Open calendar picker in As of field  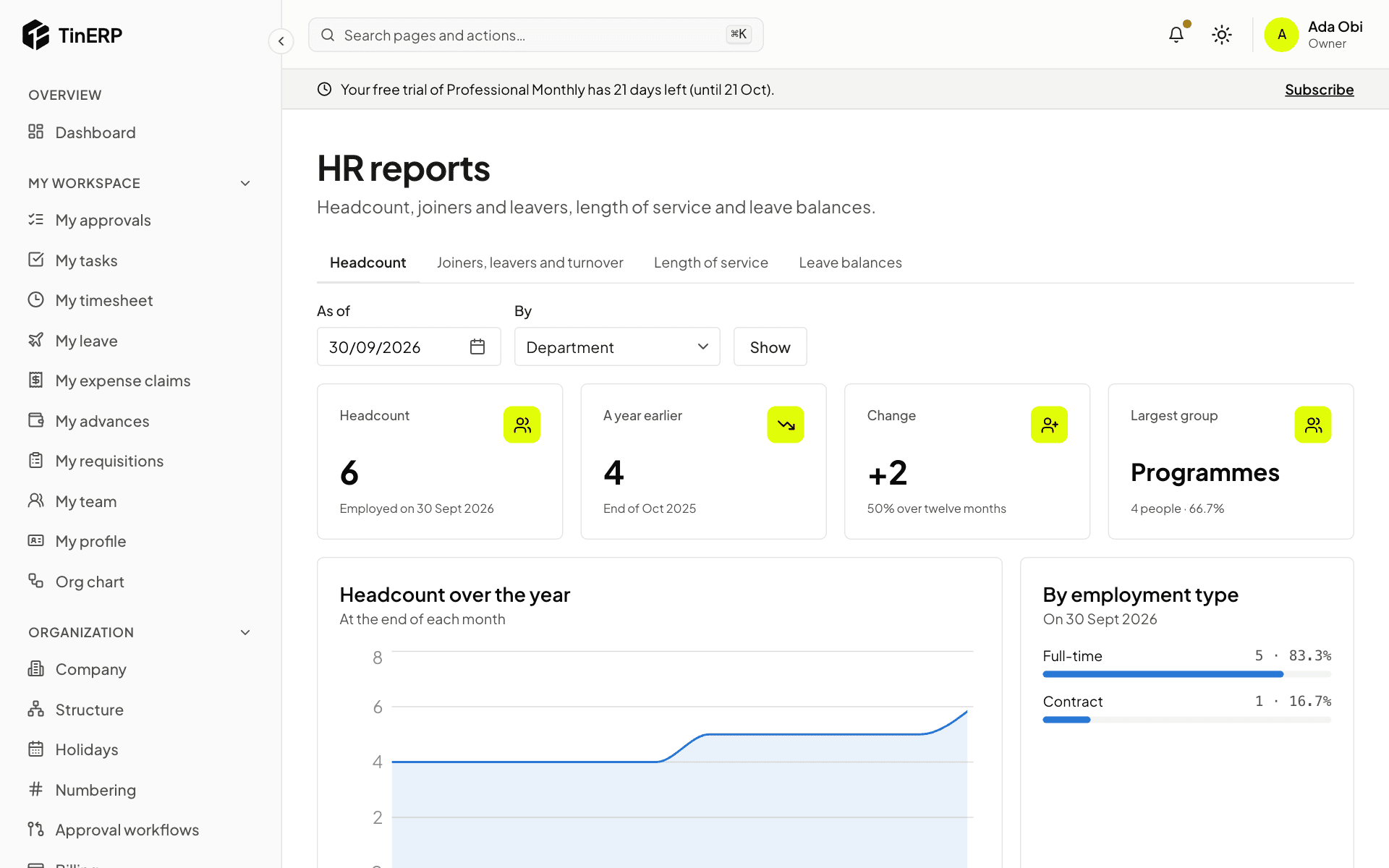(x=477, y=347)
